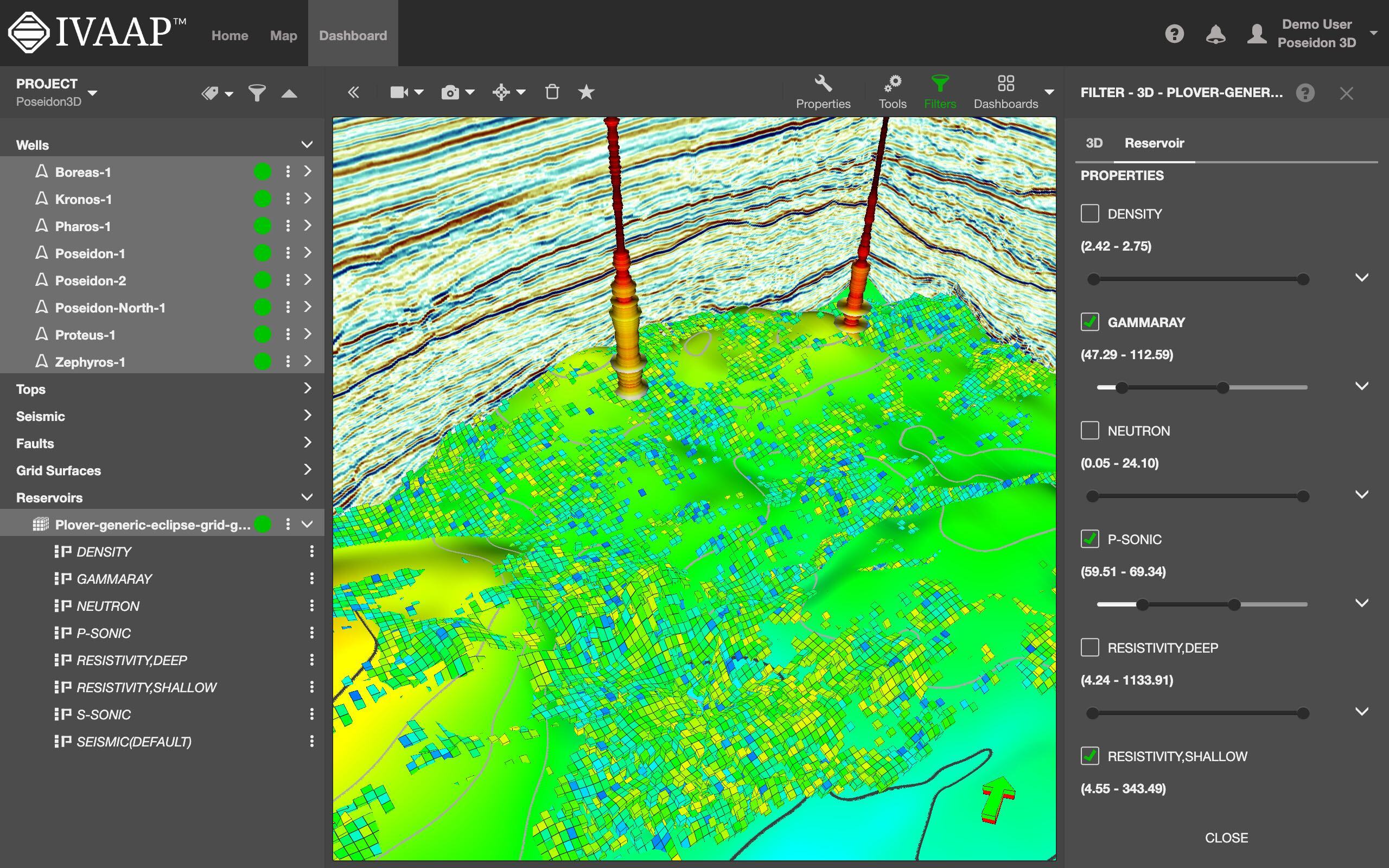
Task: Collapse panel with double-chevron icon
Action: pos(353,92)
